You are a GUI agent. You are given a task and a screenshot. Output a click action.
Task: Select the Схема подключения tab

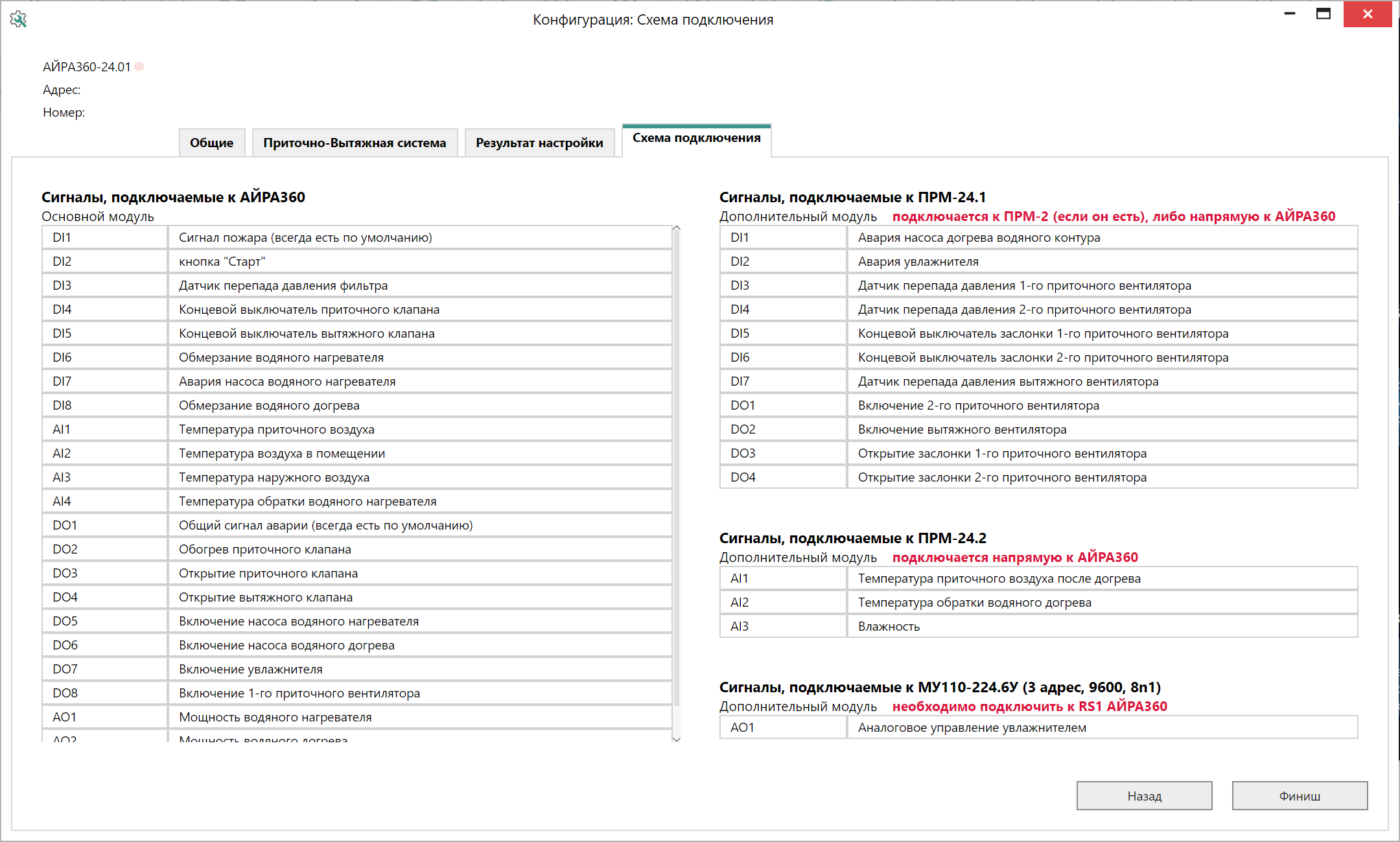pos(696,138)
